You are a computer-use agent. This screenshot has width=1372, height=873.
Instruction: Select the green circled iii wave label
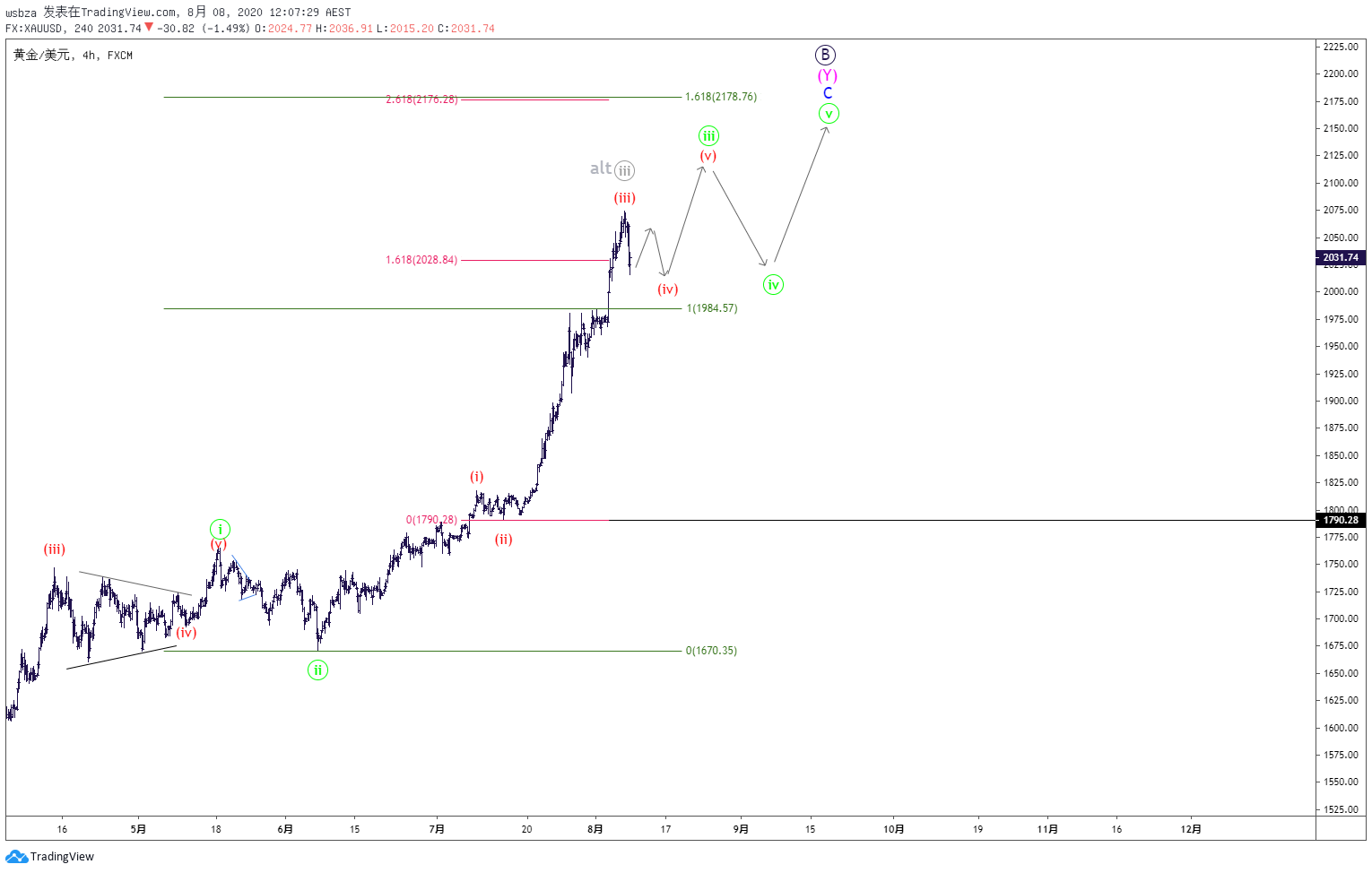point(709,136)
